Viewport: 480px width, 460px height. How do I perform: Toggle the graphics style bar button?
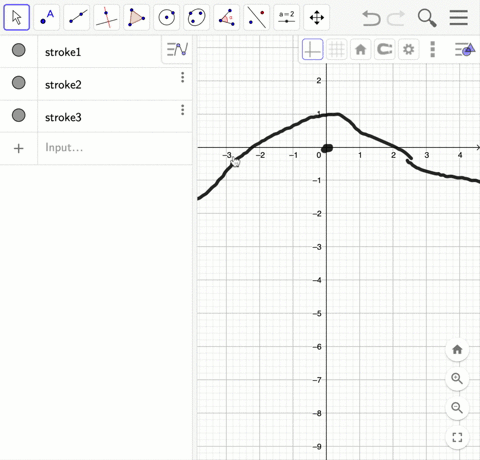(465, 49)
